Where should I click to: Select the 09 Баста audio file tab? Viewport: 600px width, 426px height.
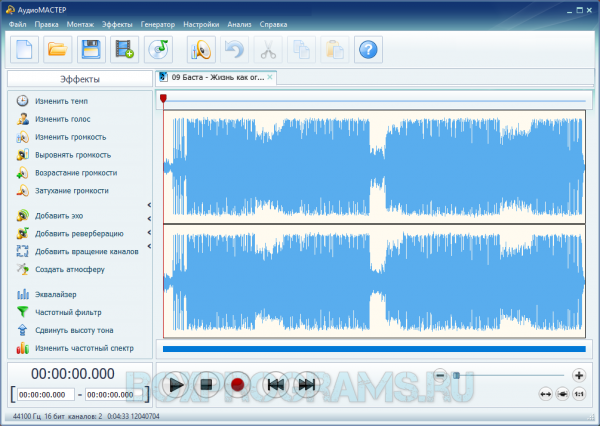click(215, 77)
